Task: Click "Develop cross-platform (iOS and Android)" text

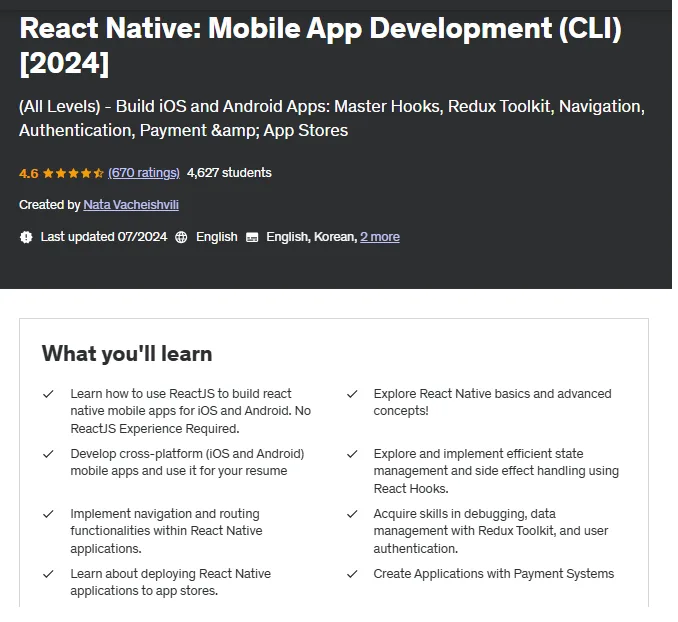Action: (187, 462)
